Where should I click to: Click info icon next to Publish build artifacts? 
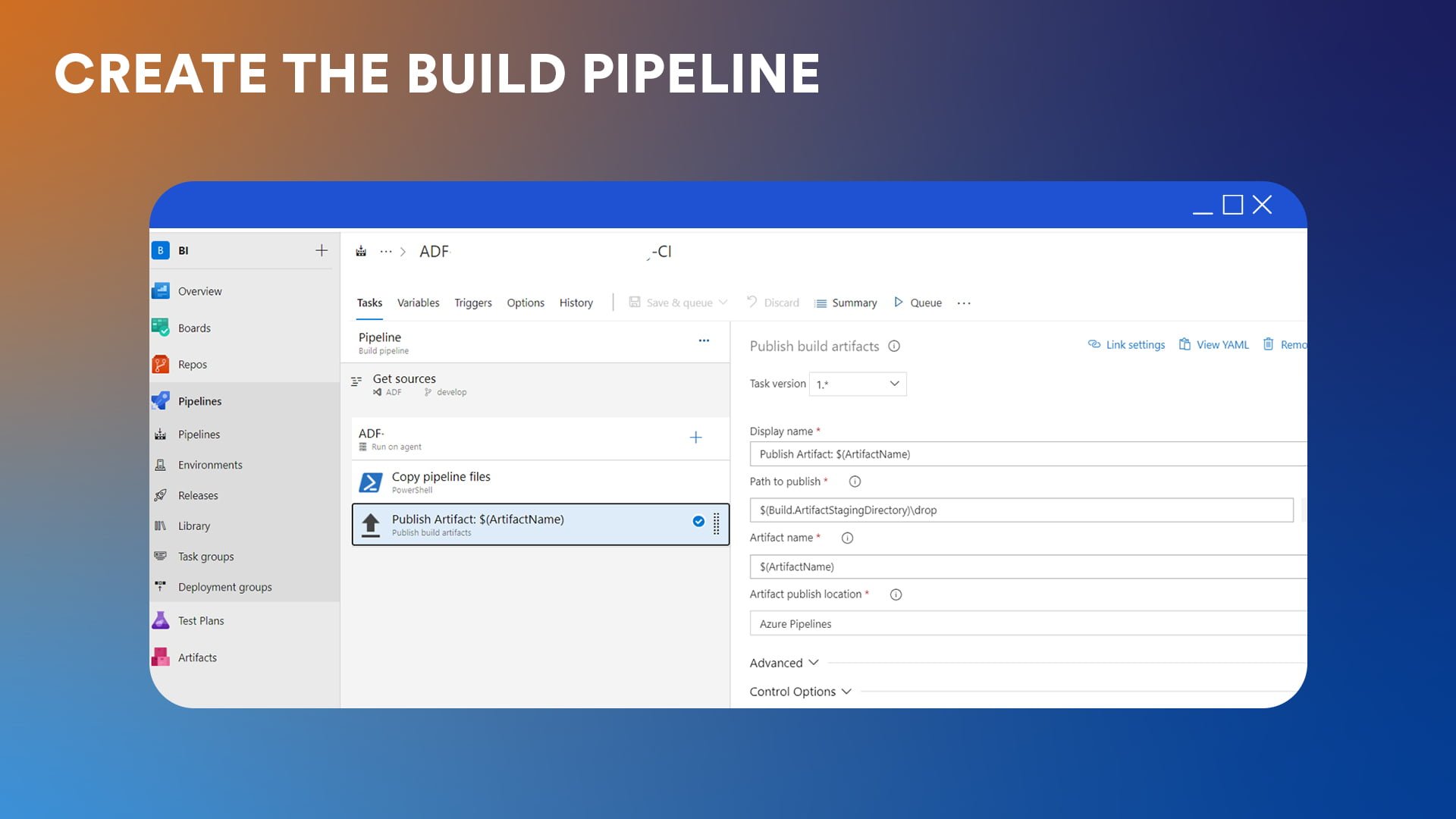[894, 347]
